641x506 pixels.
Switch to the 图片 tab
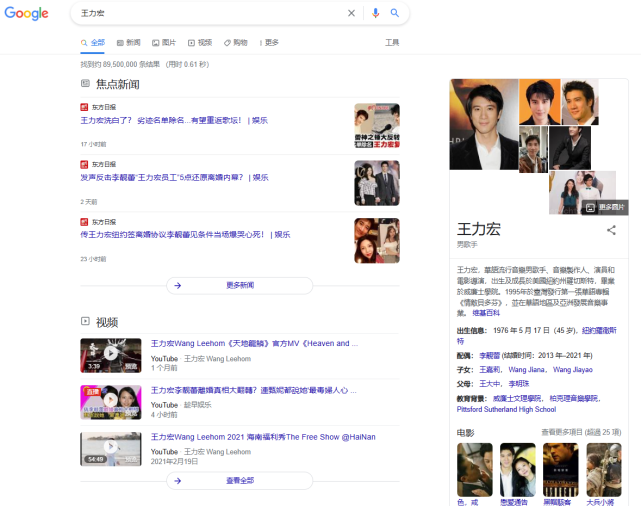point(164,43)
